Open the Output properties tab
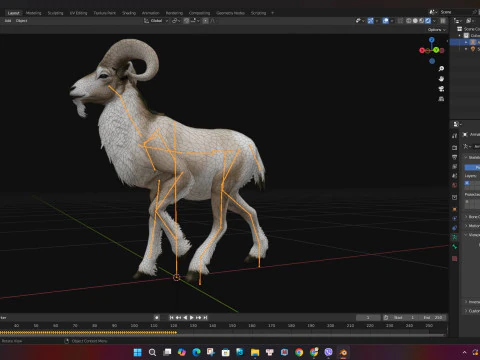The image size is (480, 360). tap(455, 157)
